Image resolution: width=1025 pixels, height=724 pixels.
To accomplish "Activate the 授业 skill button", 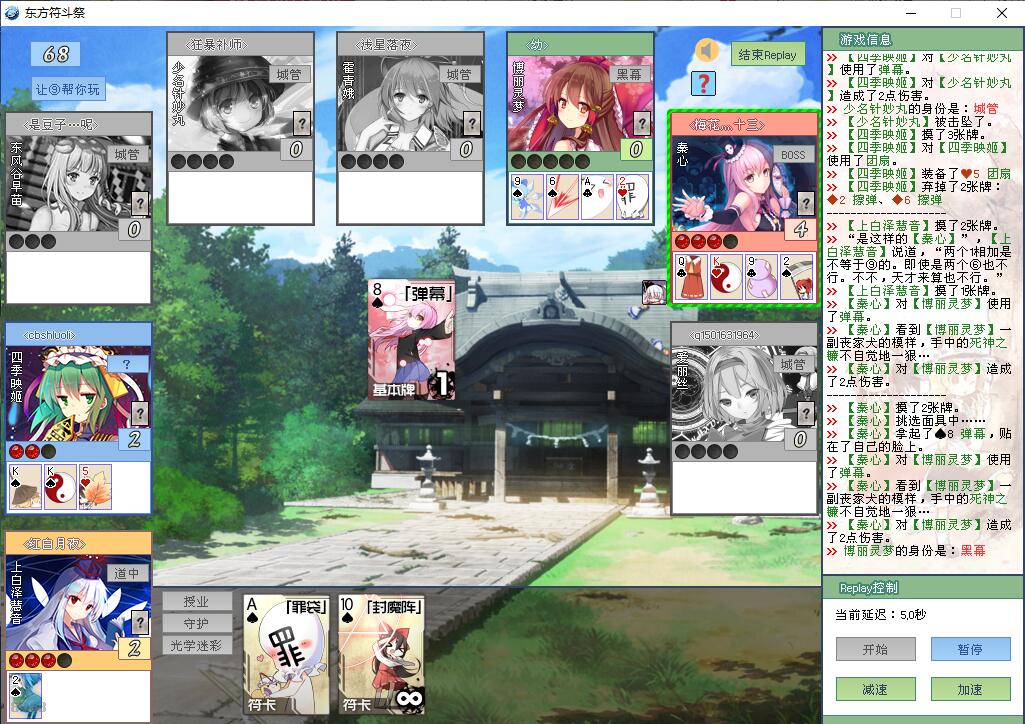I will coord(197,601).
